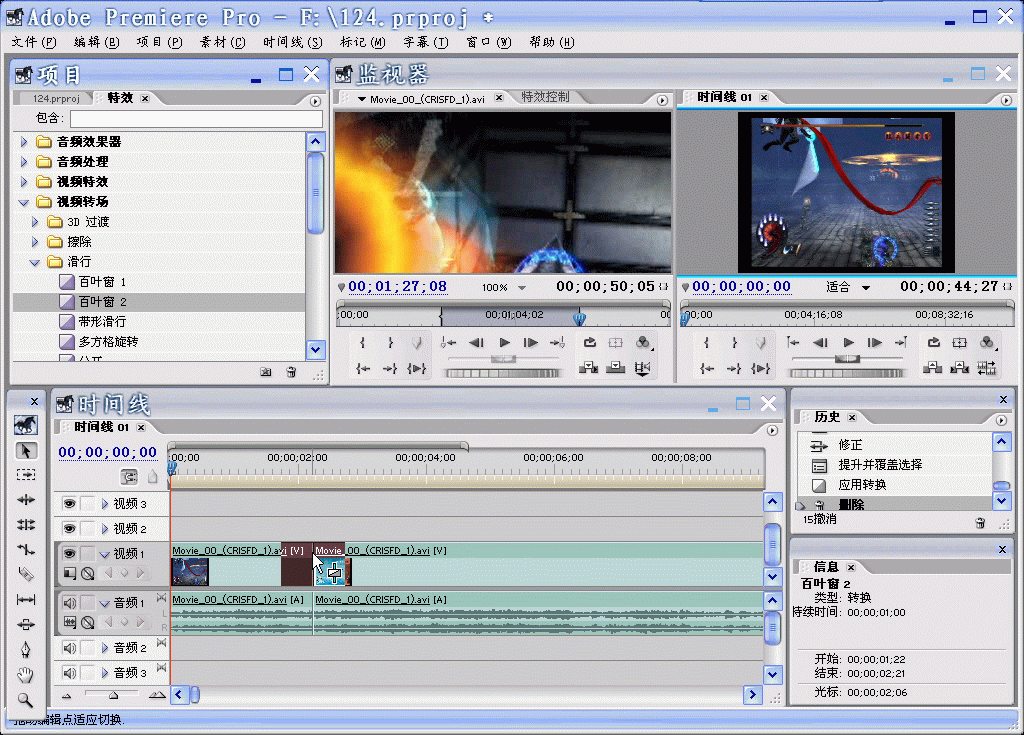The image size is (1024, 735).
Task: Click 应用转换 history entry
Action: (862, 485)
